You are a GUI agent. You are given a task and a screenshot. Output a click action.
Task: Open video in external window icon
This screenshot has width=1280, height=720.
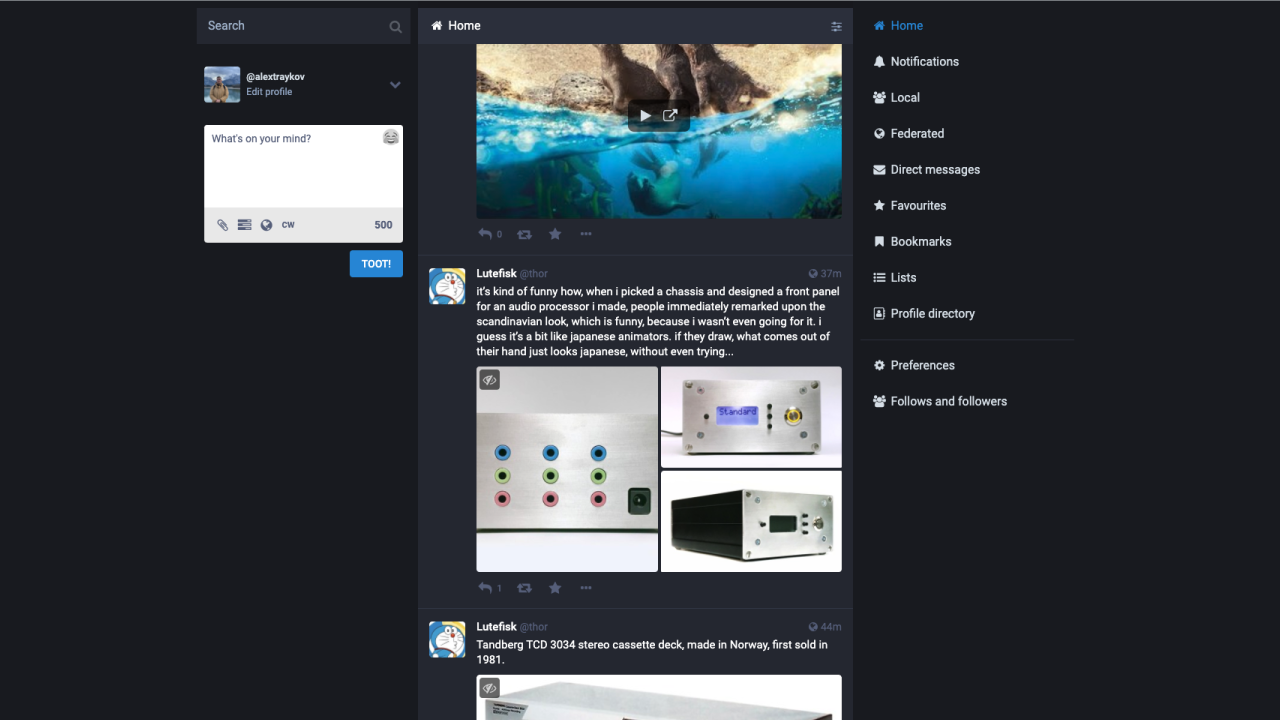tap(671, 115)
